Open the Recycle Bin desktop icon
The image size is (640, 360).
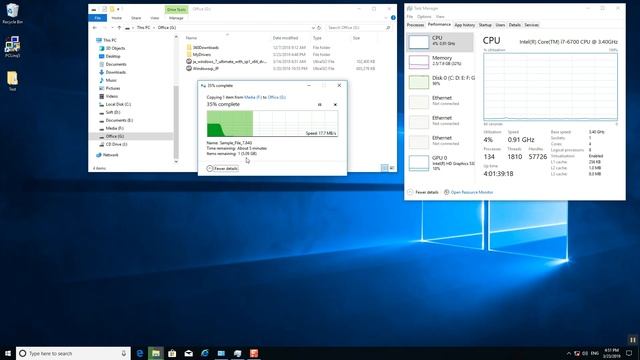pos(12,13)
